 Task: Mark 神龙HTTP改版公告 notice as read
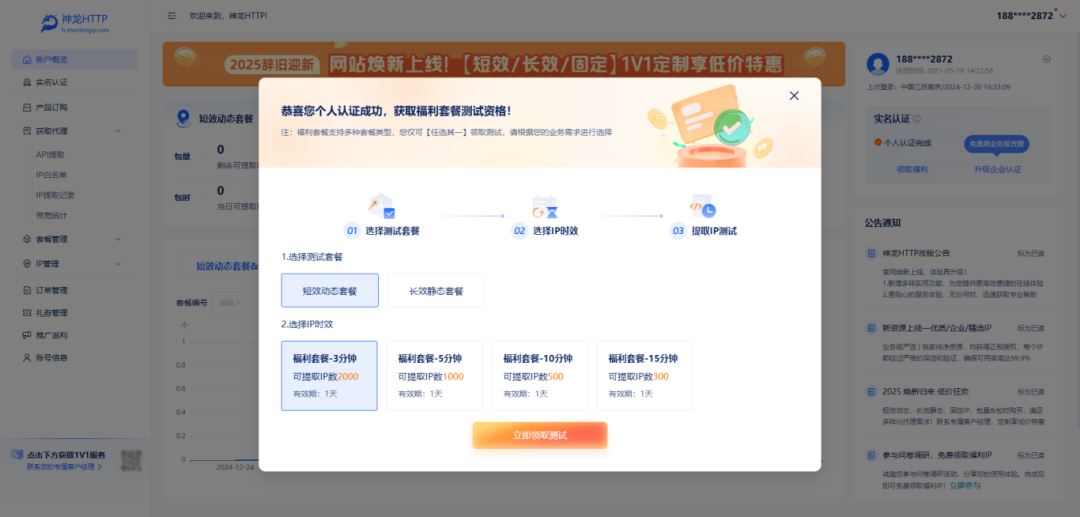(1031, 253)
